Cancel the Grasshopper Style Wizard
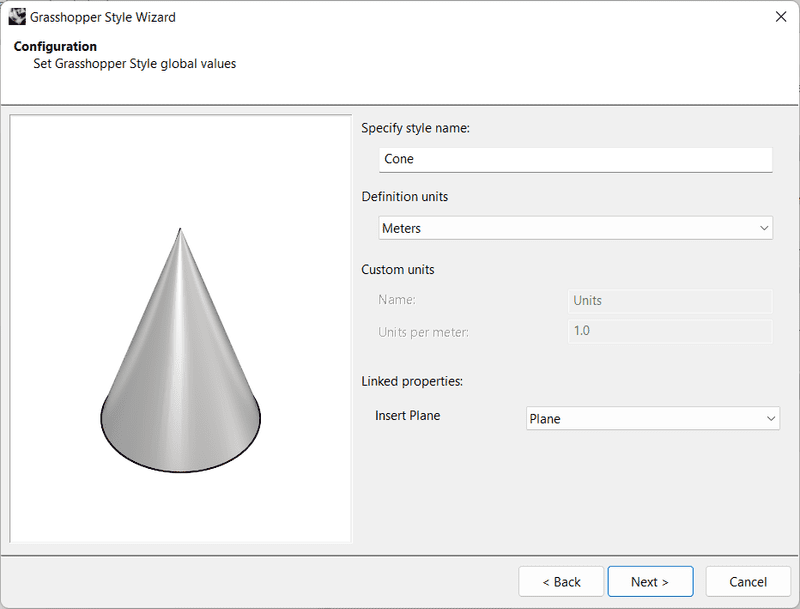 (747, 581)
